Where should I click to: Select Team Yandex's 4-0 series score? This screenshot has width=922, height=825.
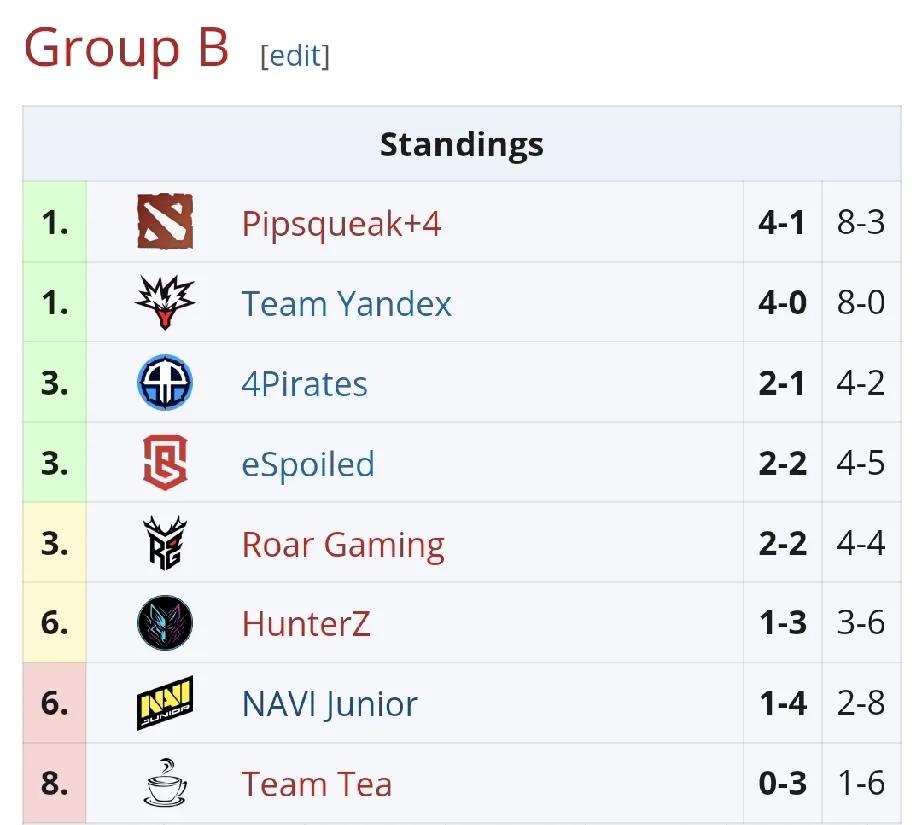point(782,303)
